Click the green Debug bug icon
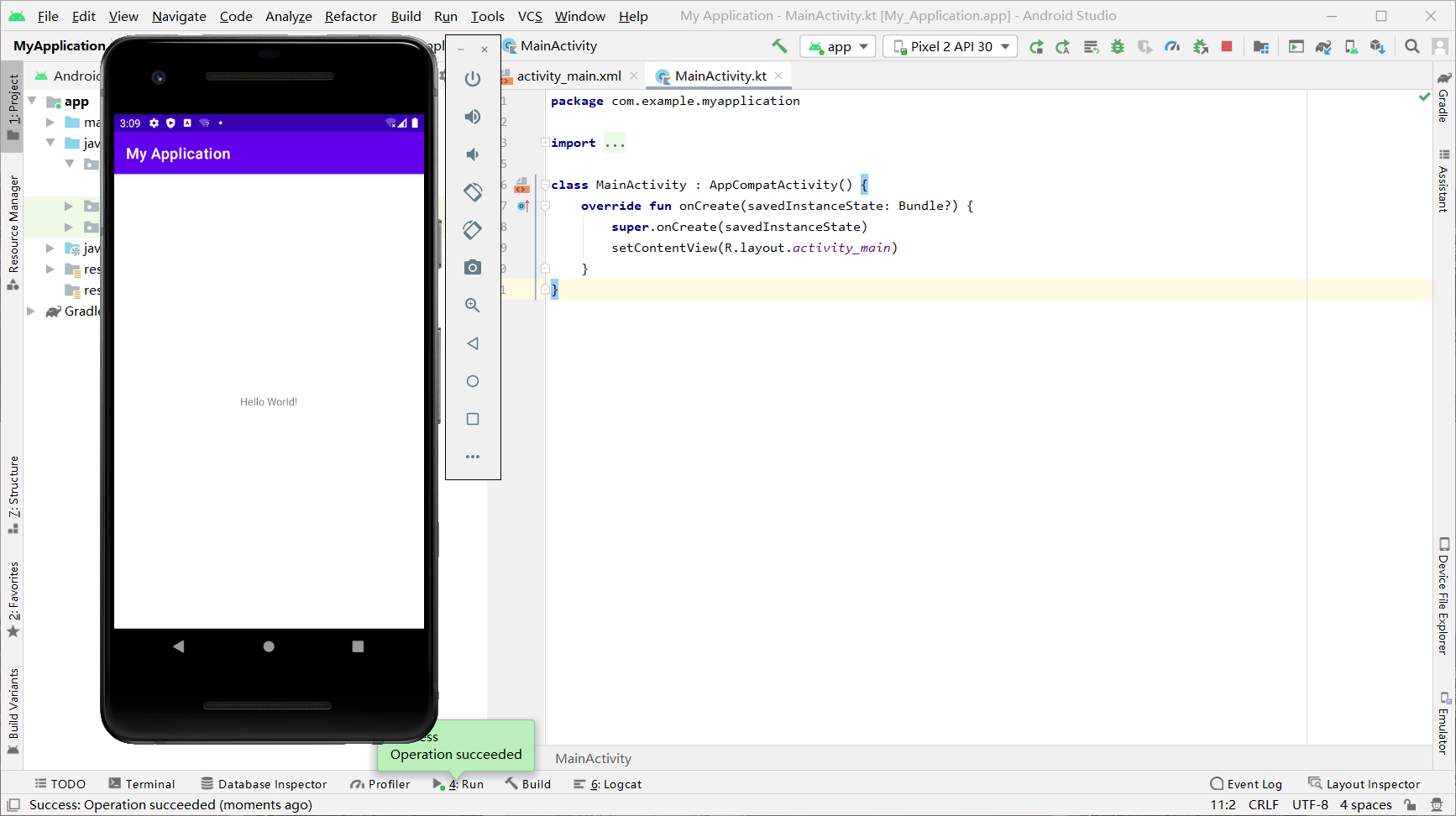Image resolution: width=1456 pixels, height=816 pixels. coord(1118,46)
